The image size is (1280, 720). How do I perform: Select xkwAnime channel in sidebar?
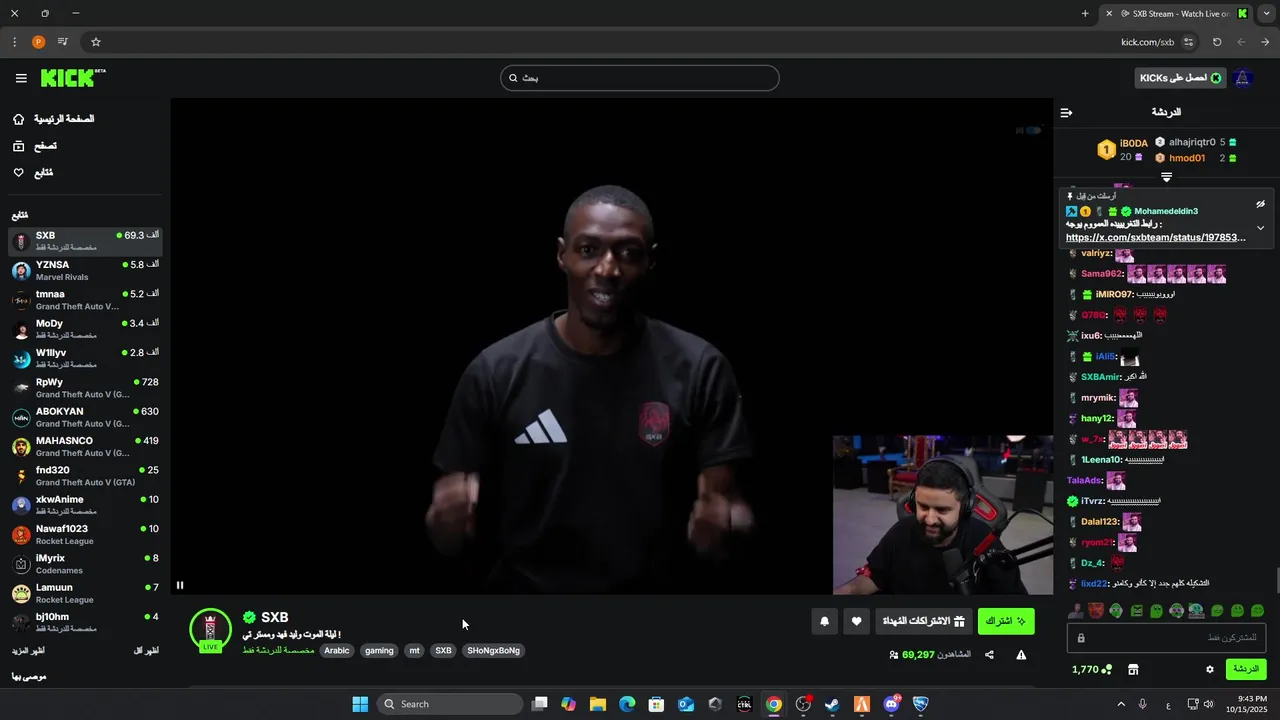(x=85, y=505)
